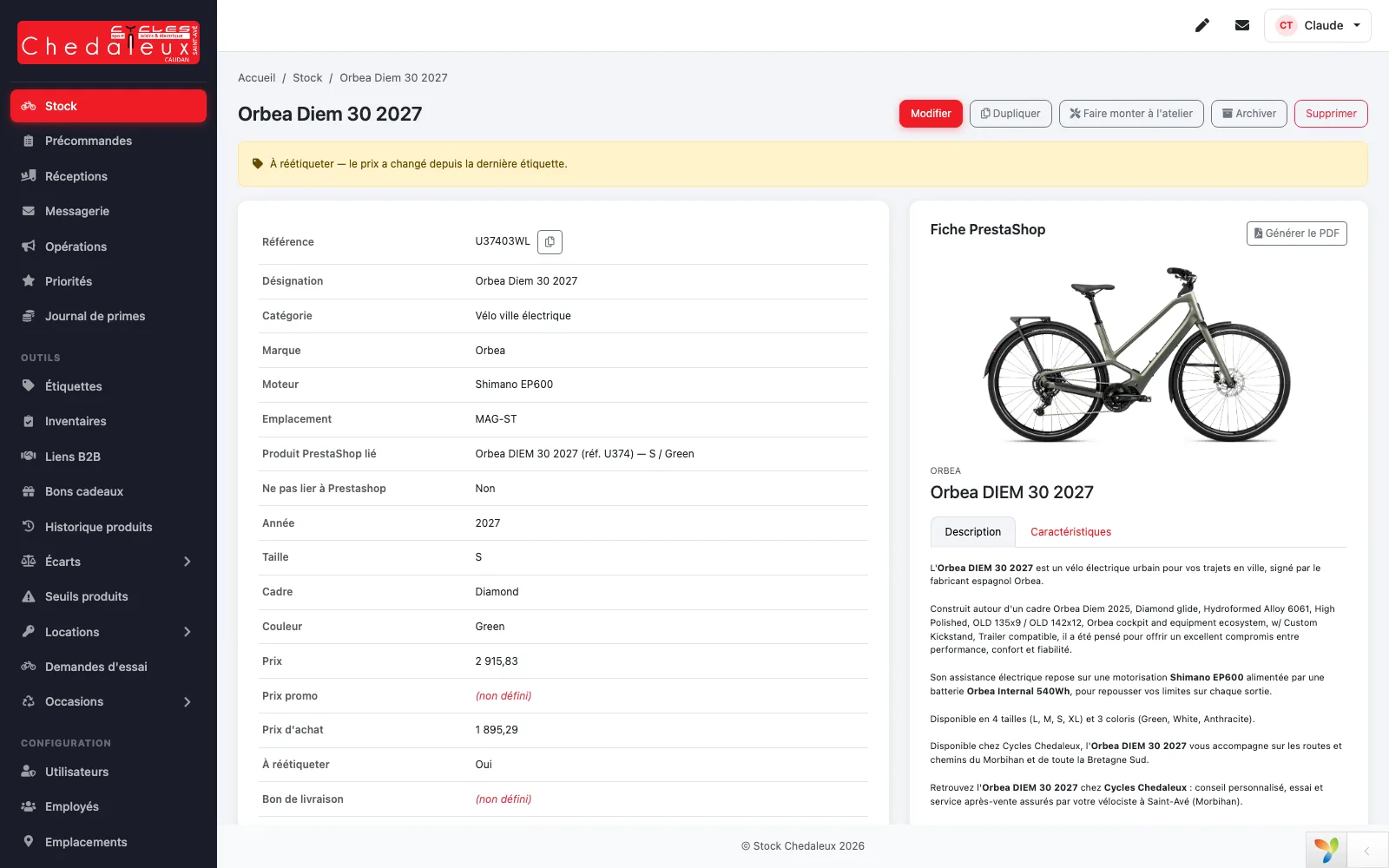Click the Occasions recycle icon
The image size is (1389, 868).
(x=29, y=701)
